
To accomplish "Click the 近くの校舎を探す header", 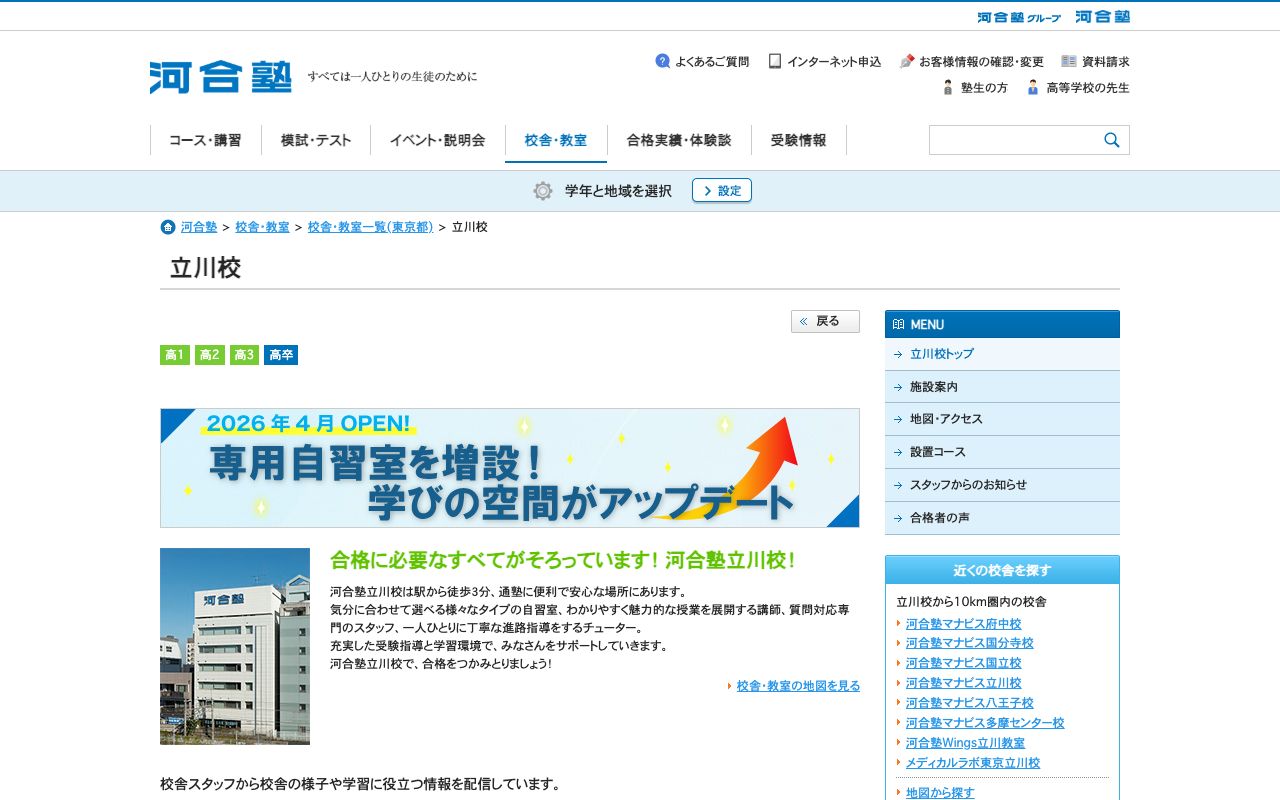I will 1002,570.
